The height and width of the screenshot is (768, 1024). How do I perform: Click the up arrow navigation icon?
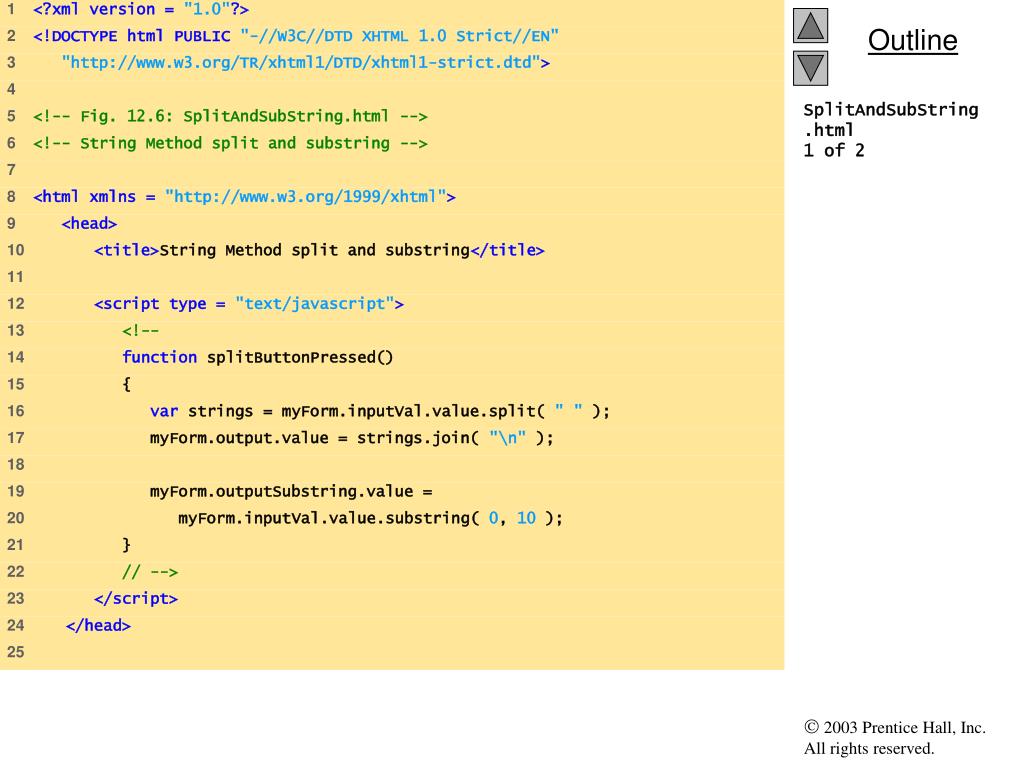pyautogui.click(x=810, y=25)
